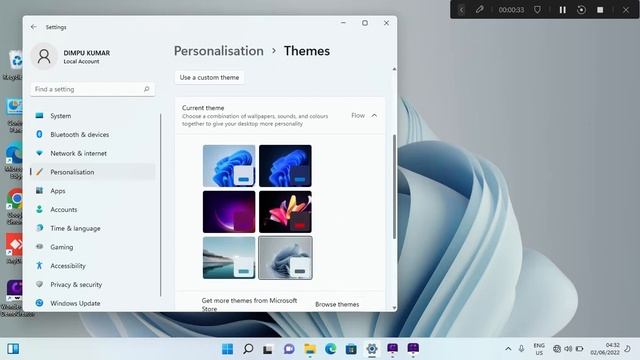Click the Use a custom theme button
640x360 pixels.
pos(209,78)
